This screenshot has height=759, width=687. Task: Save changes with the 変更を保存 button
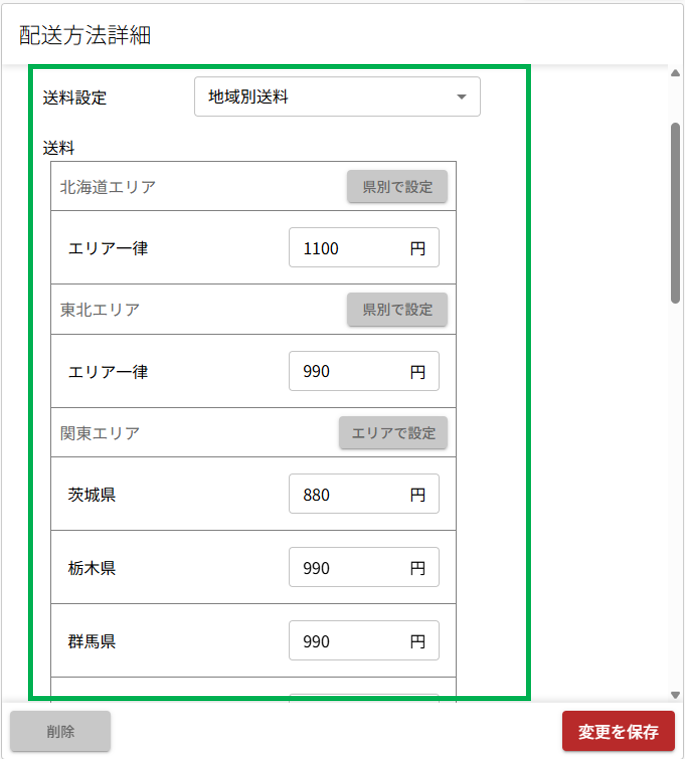pos(618,731)
